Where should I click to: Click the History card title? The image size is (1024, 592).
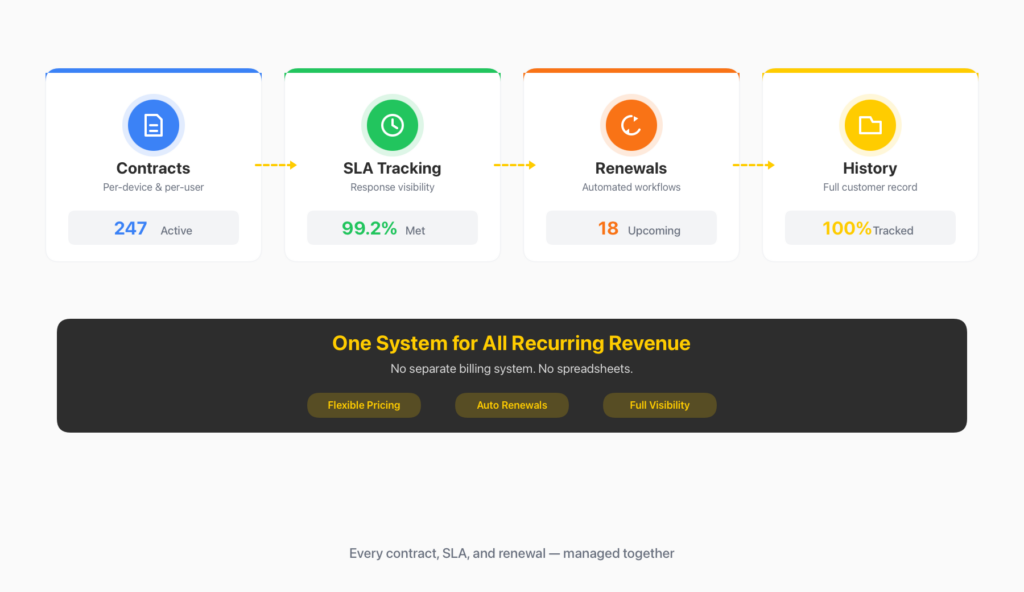click(870, 168)
